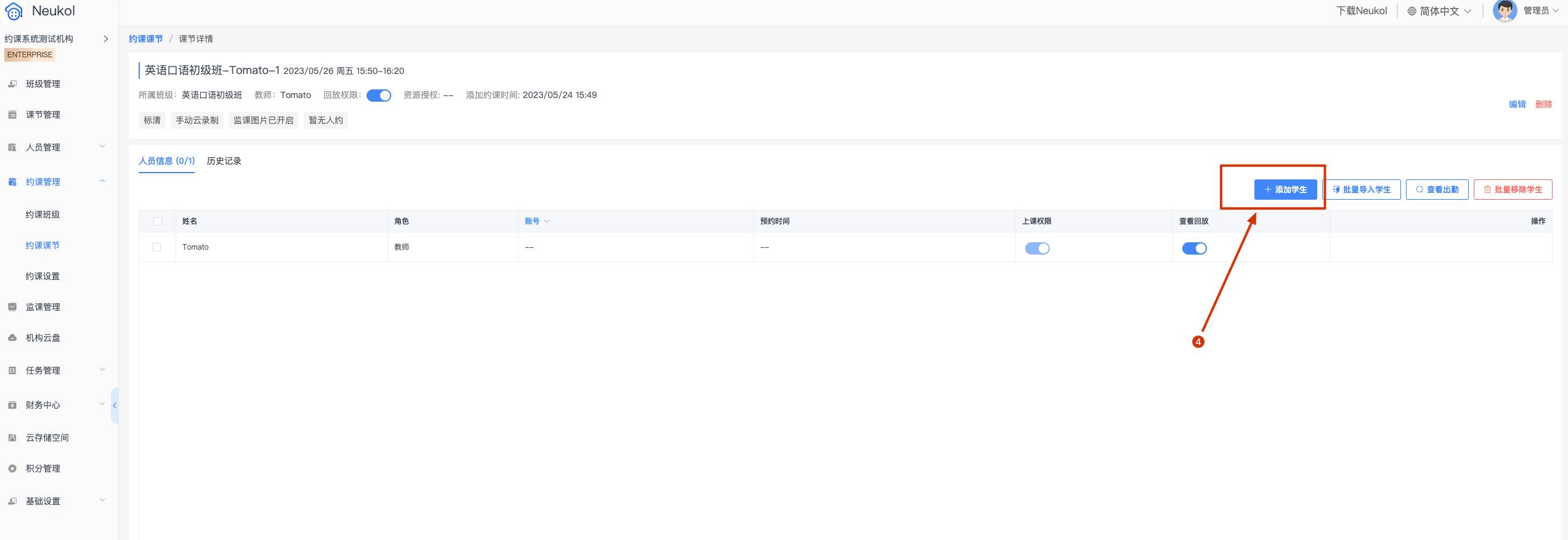Open the 简体中文 language dropdown
This screenshot has width=1568, height=540.
coord(1439,11)
